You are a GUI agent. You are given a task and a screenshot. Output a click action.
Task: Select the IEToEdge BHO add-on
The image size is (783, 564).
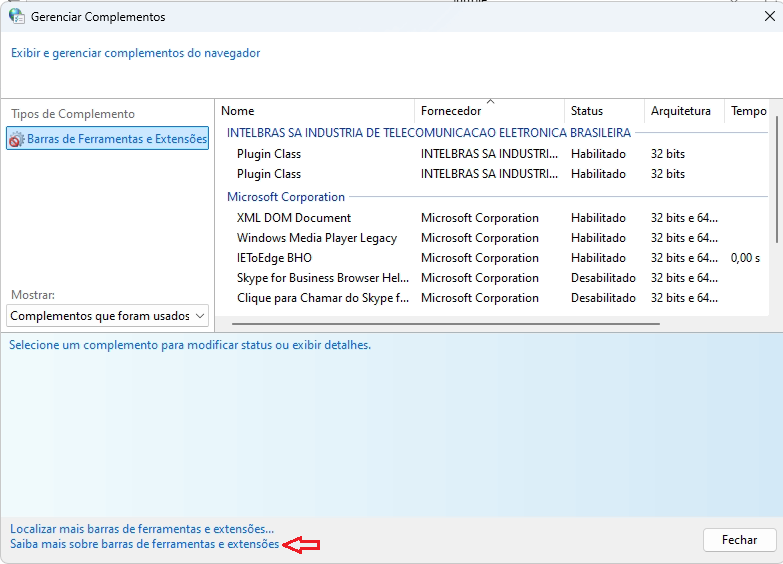274,258
